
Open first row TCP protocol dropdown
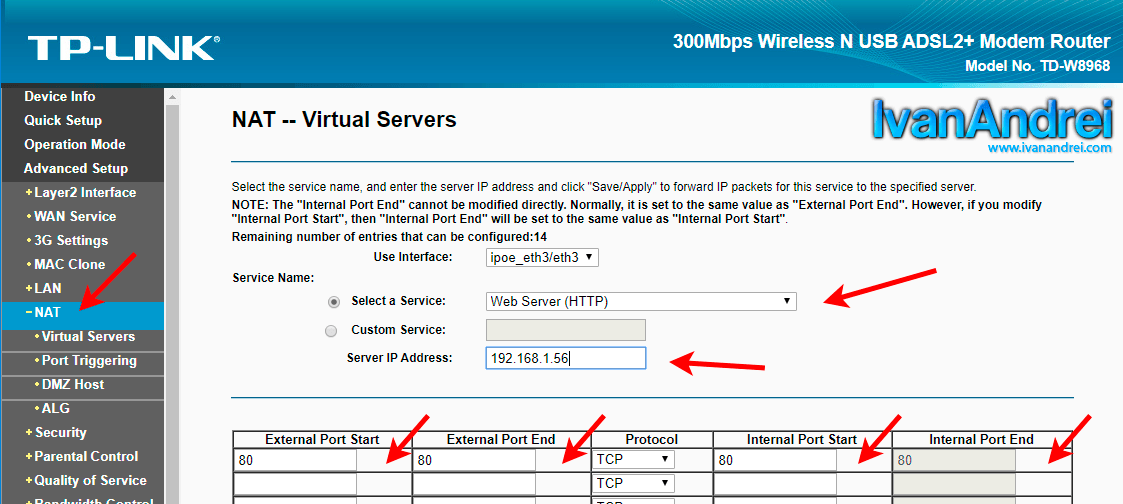coord(634,459)
